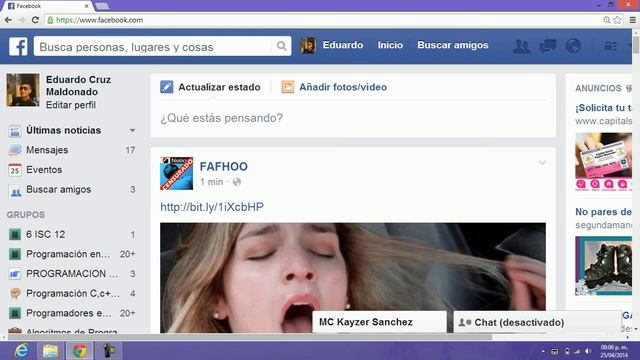Click the Eventos calendar icon
The image size is (640, 360).
point(15,170)
